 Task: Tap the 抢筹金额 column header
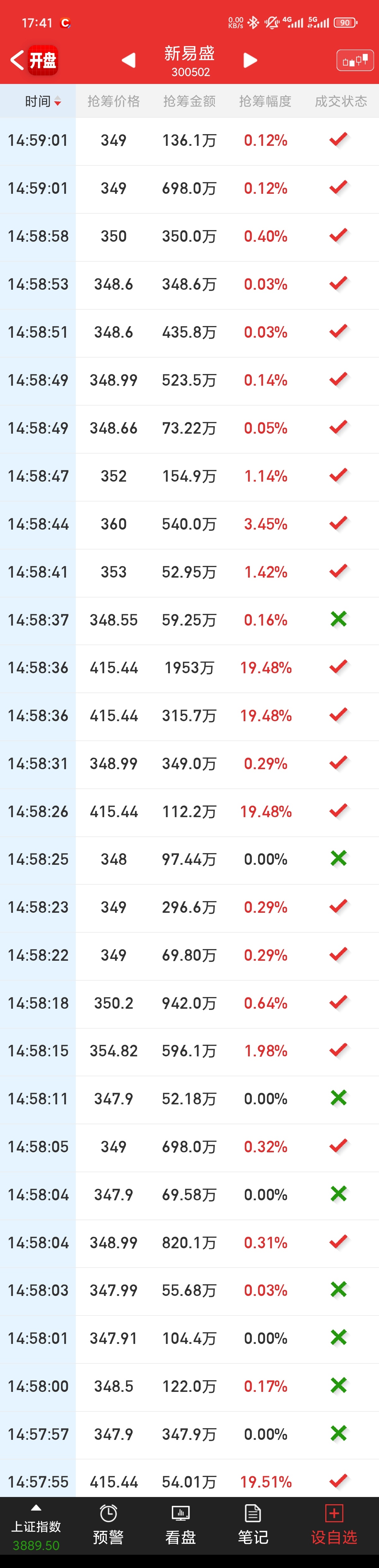point(189,101)
